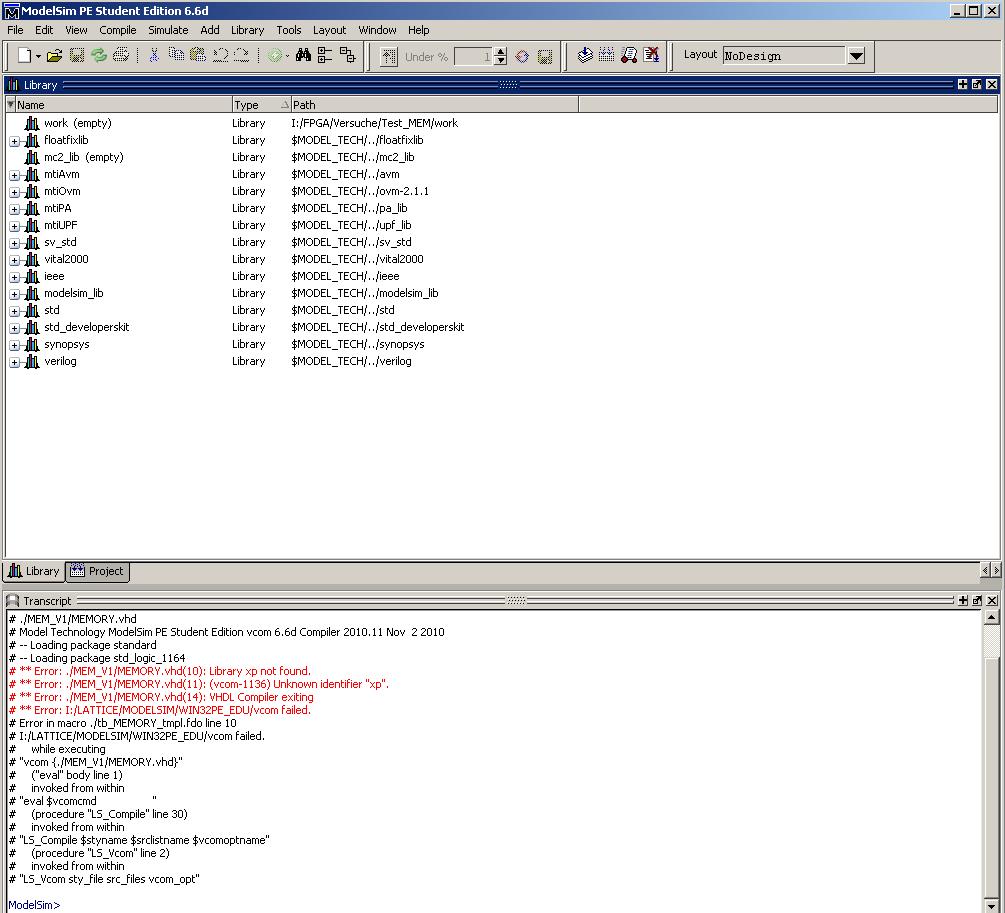Image resolution: width=1005 pixels, height=913 pixels.
Task: Click the Redo arrow icon
Action: (242, 56)
